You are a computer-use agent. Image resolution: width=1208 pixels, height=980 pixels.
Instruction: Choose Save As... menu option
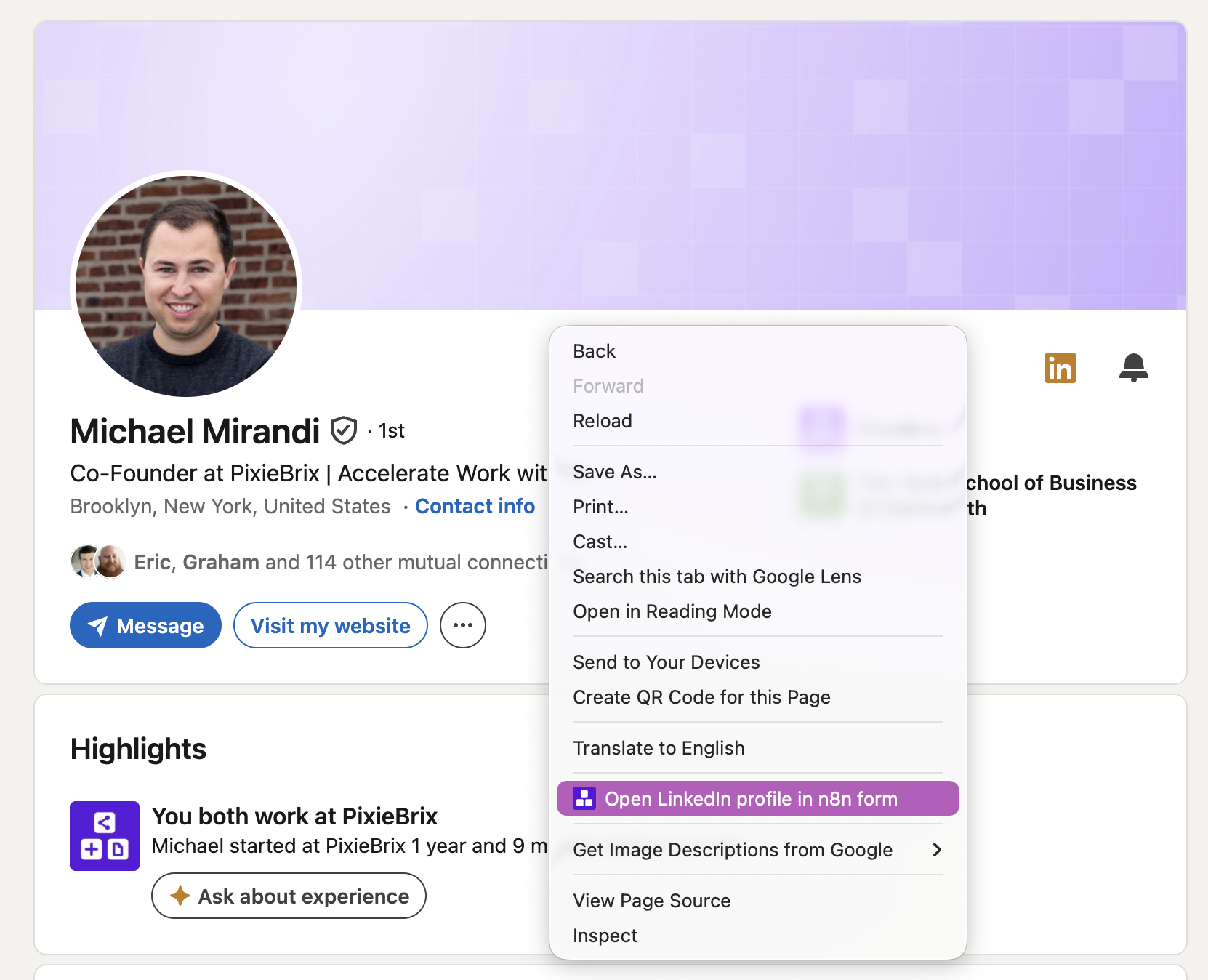click(614, 472)
